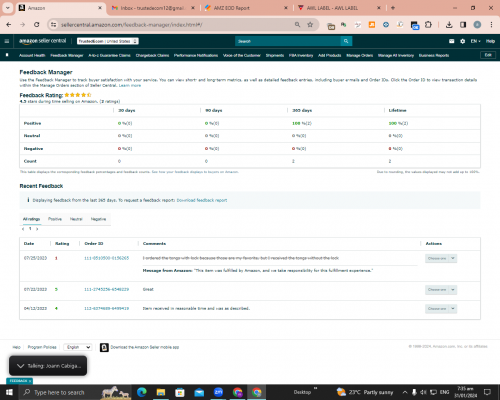500x400 pixels.
Task: Click the bookmark flag icon left of Account Health
Action: [x=7, y=55]
